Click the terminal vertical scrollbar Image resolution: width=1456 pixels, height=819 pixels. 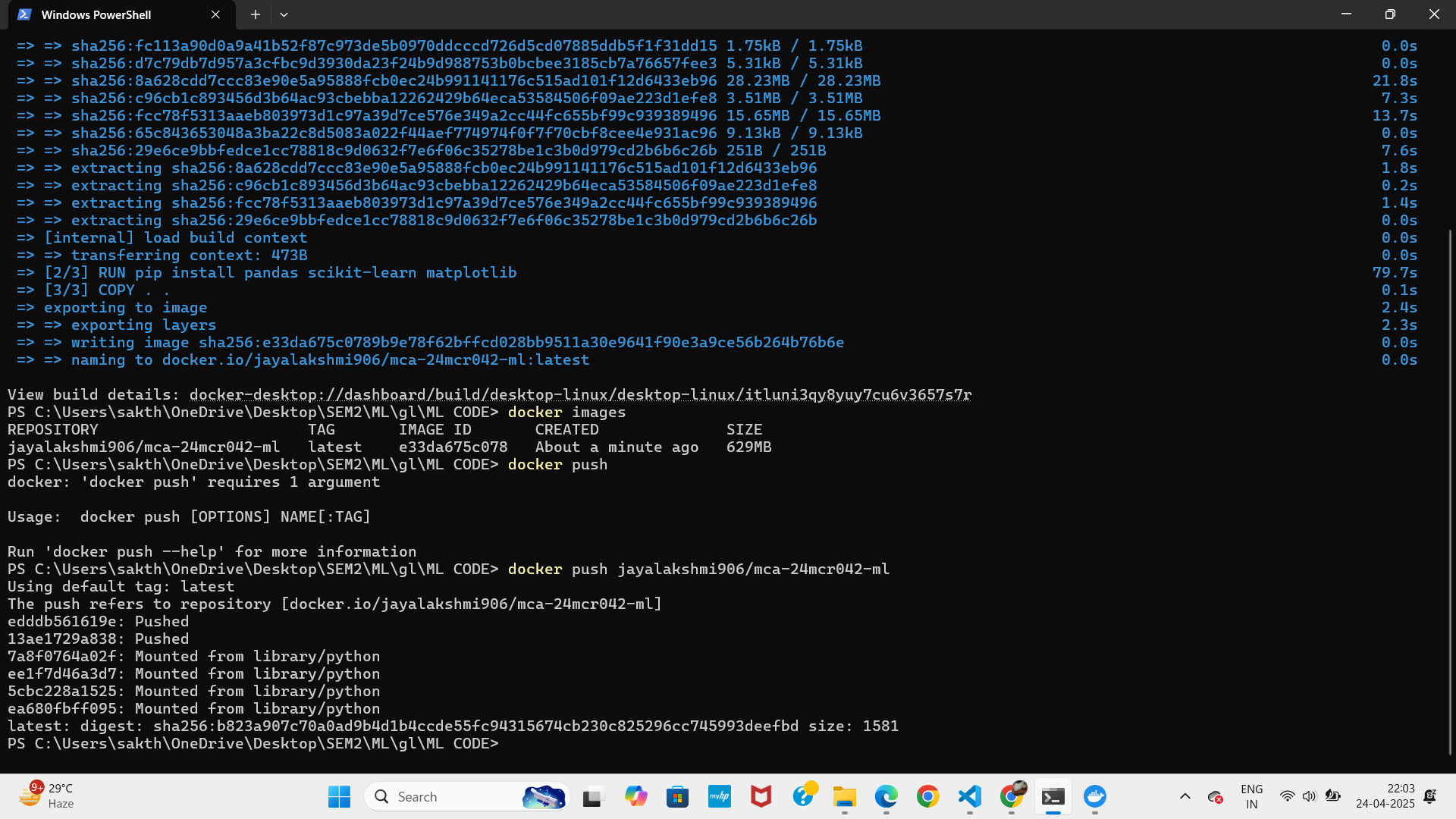(1450, 493)
